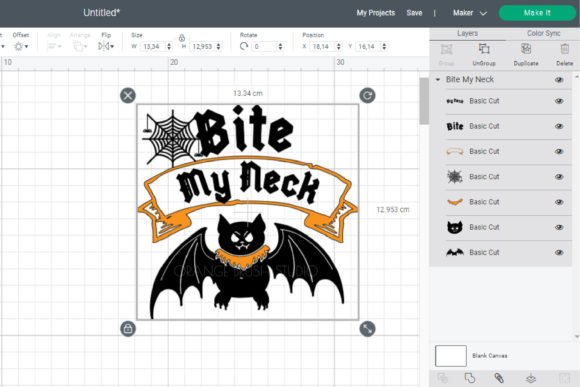The width and height of the screenshot is (580, 387).
Task: Switch to the Color Sync tab
Action: click(x=543, y=33)
